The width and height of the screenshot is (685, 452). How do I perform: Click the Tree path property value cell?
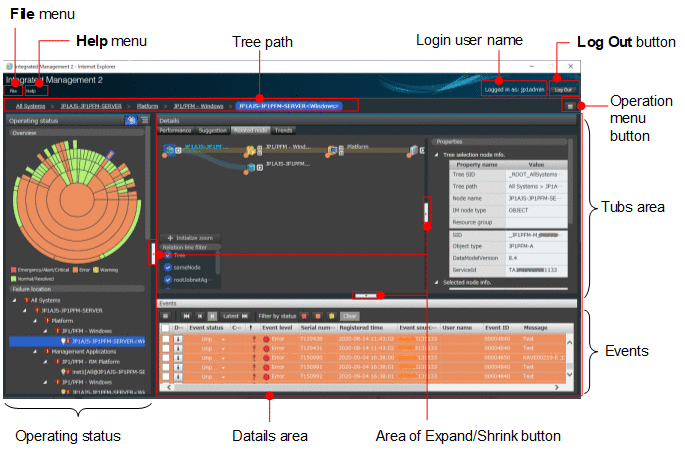[x=536, y=186]
